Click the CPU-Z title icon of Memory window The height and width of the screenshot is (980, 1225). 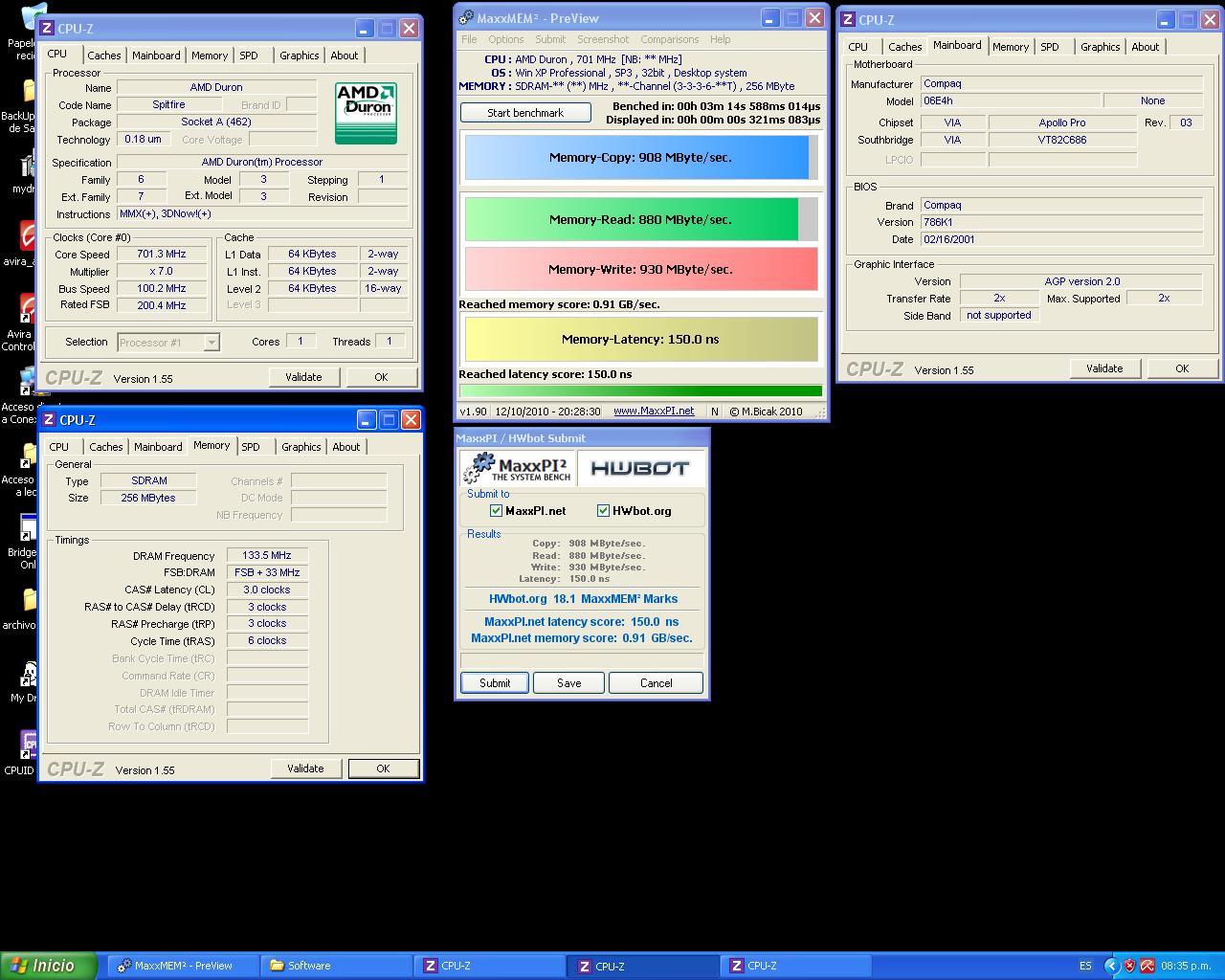click(48, 419)
